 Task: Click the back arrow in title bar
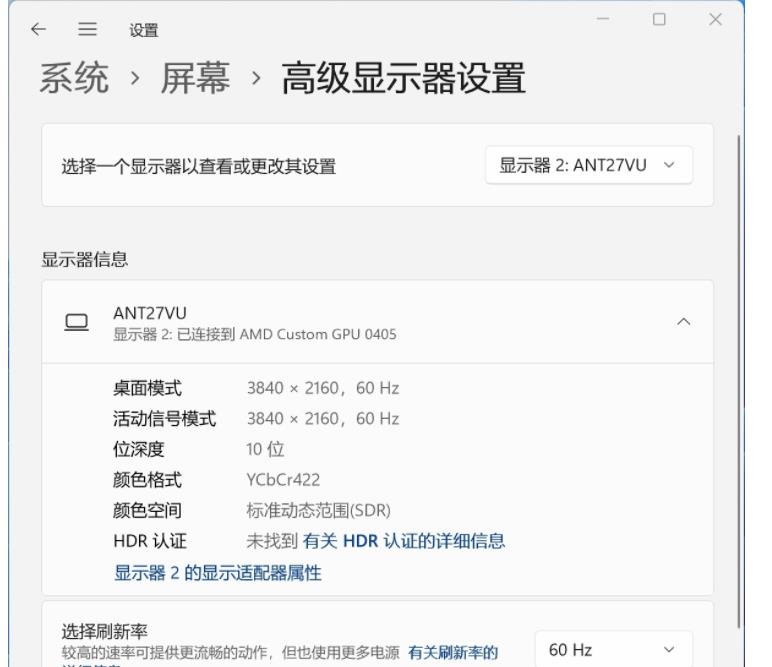coord(38,33)
